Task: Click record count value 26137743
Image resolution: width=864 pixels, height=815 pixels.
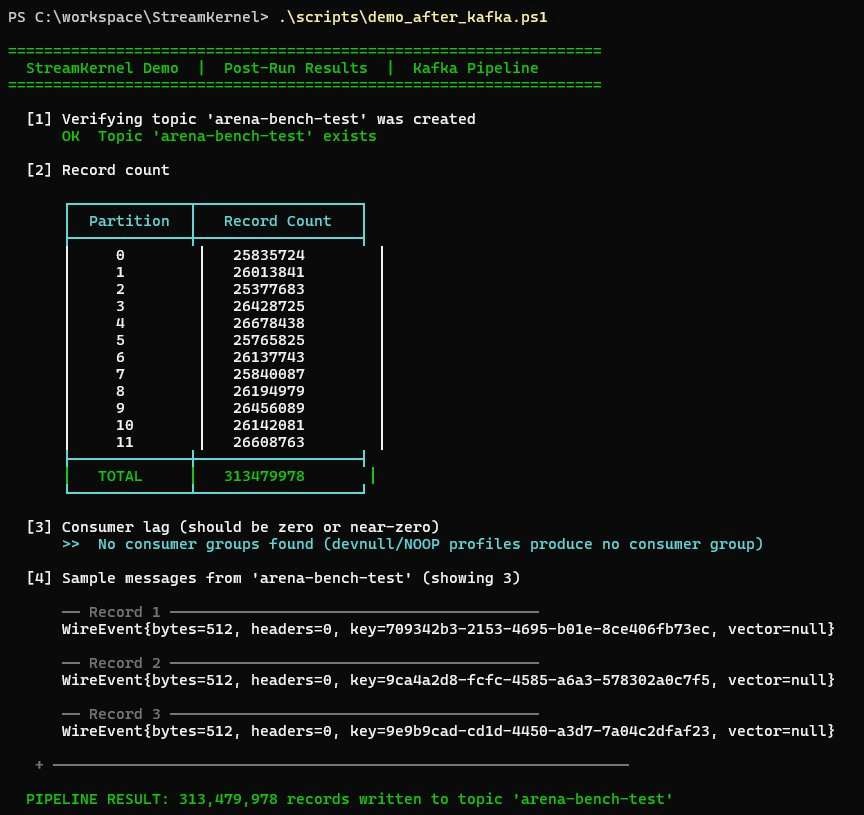Action: click(269, 357)
